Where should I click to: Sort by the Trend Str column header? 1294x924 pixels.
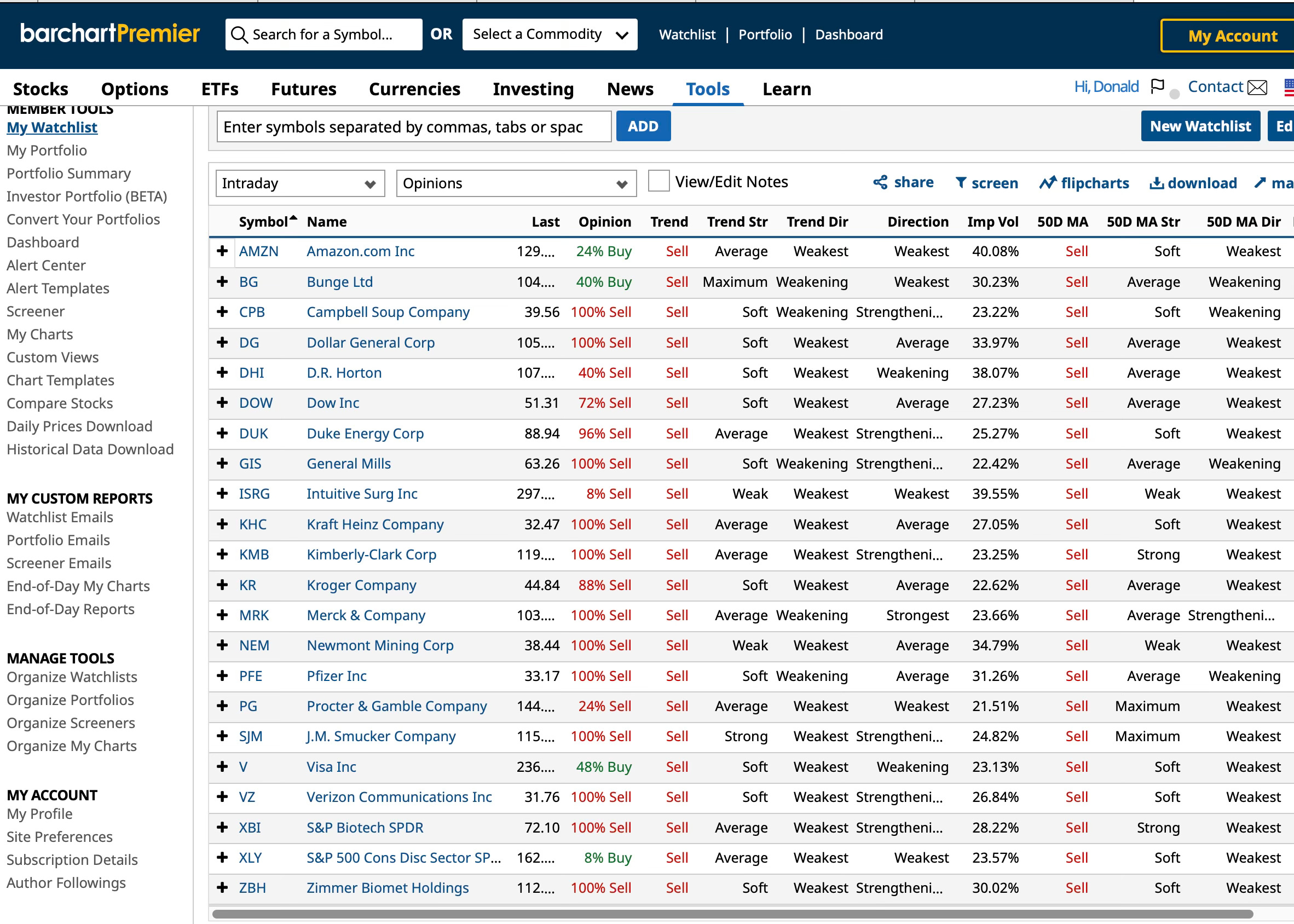tap(737, 222)
